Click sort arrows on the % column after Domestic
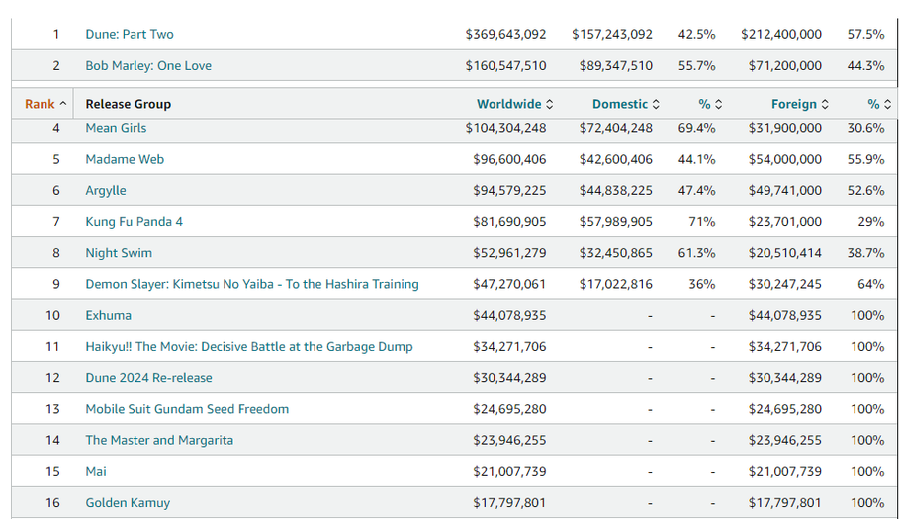Viewport: 900px width, 519px height. point(718,104)
